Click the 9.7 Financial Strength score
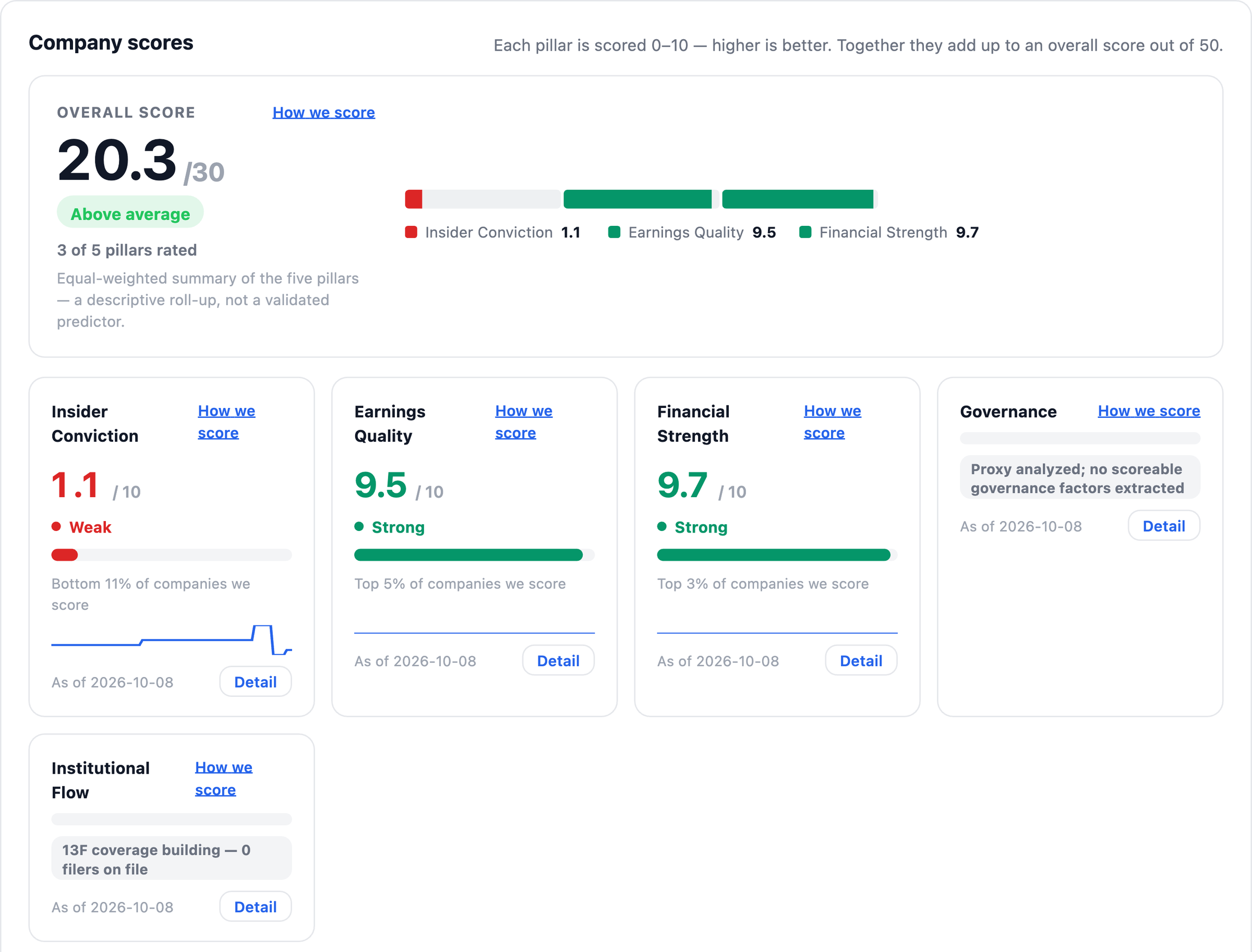 point(682,486)
